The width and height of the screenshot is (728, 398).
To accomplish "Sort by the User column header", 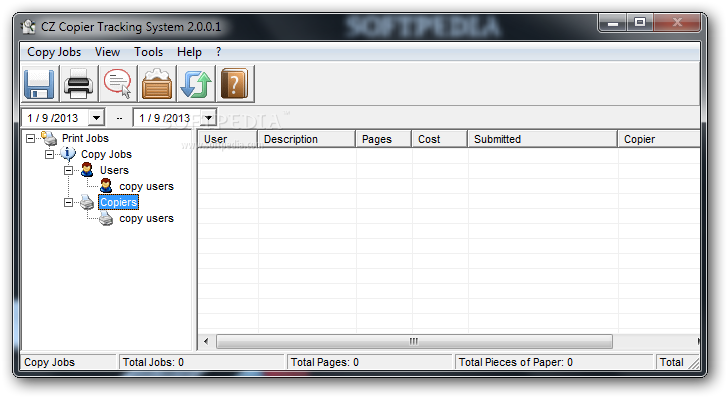I will point(228,139).
